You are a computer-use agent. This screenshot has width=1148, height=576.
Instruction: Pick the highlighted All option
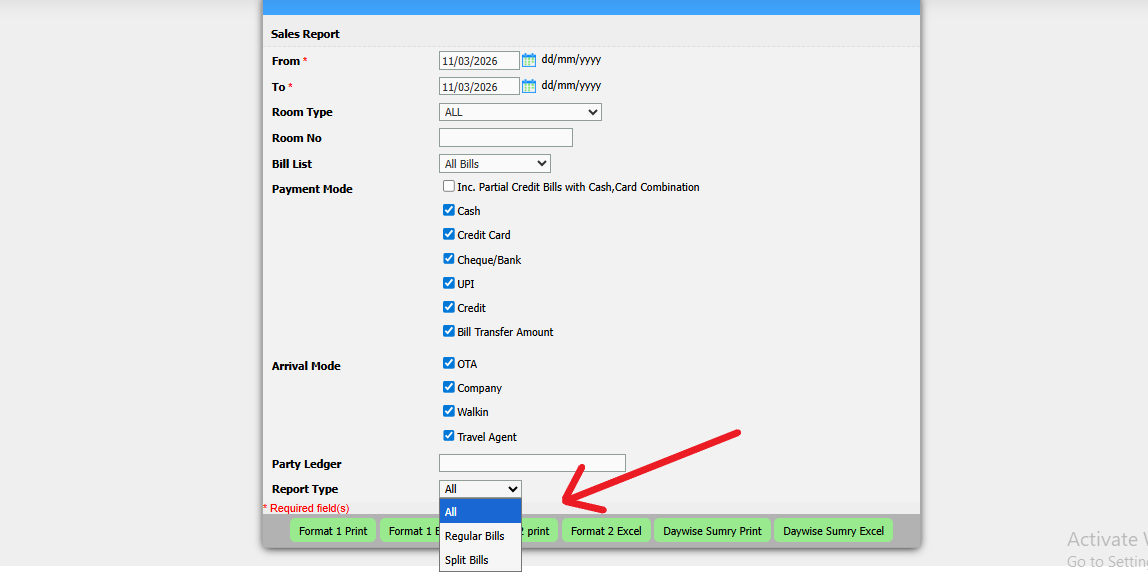[x=480, y=512]
